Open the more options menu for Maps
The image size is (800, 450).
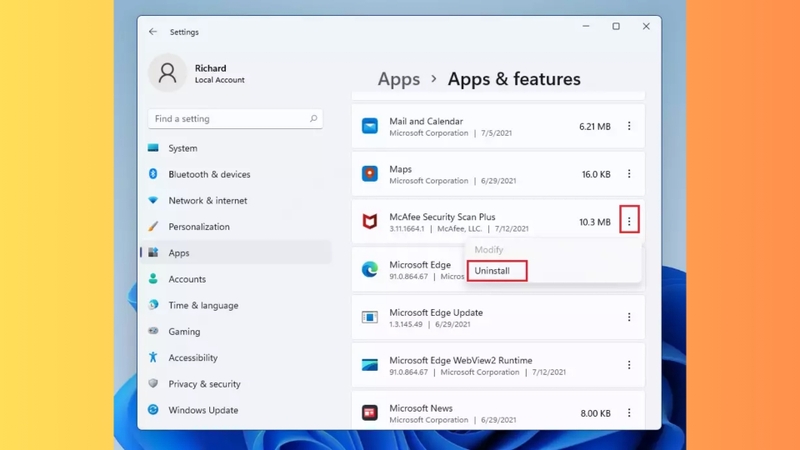pos(629,174)
